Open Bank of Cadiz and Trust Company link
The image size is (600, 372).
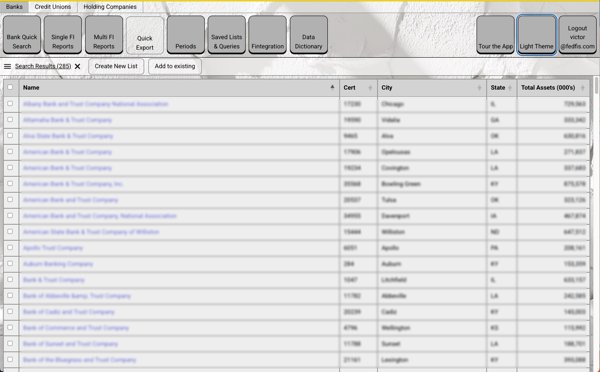click(x=69, y=312)
